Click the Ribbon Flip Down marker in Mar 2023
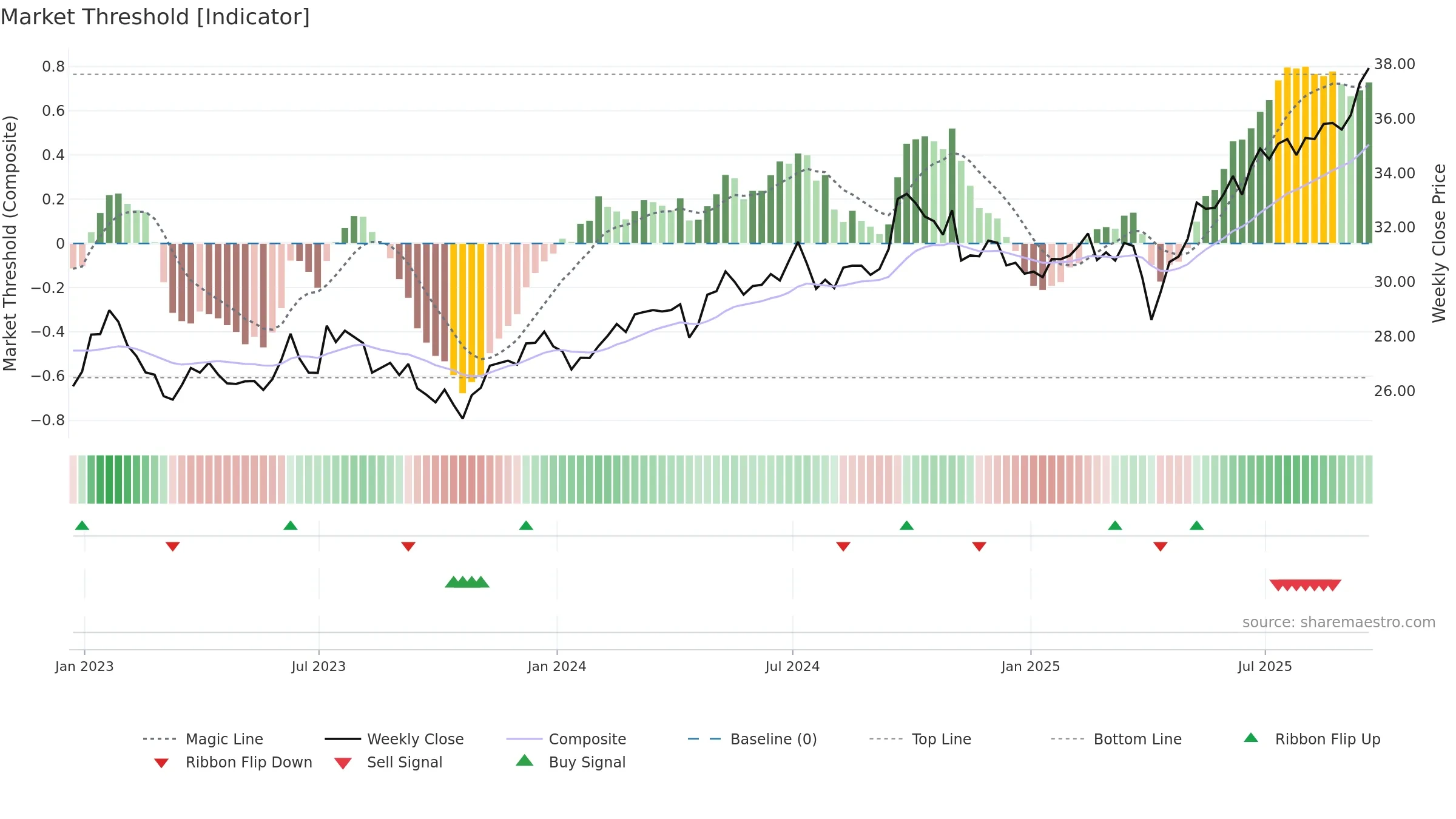This screenshot has height=819, width=1456. point(173,547)
